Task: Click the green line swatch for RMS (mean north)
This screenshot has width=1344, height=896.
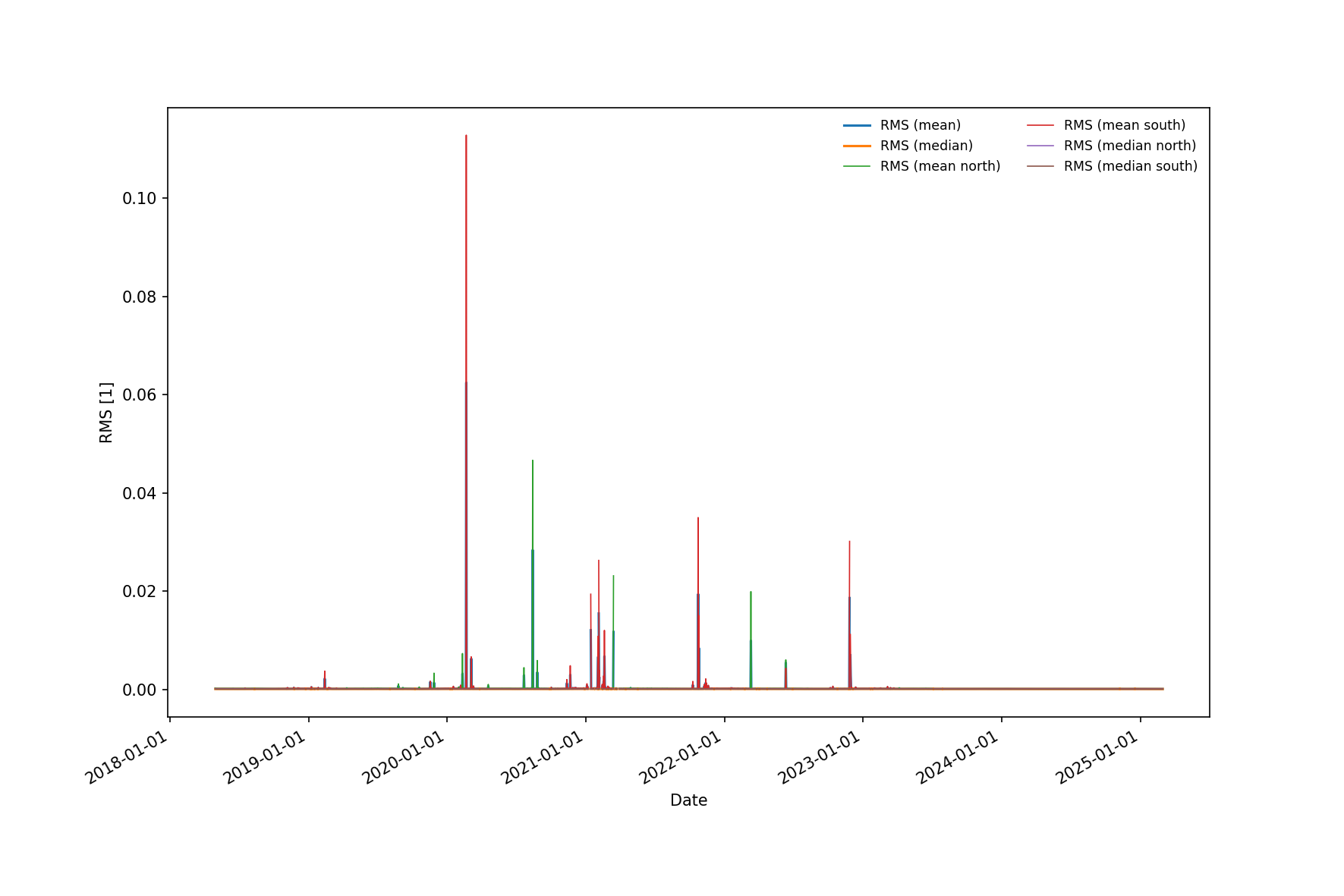Action: [857, 166]
